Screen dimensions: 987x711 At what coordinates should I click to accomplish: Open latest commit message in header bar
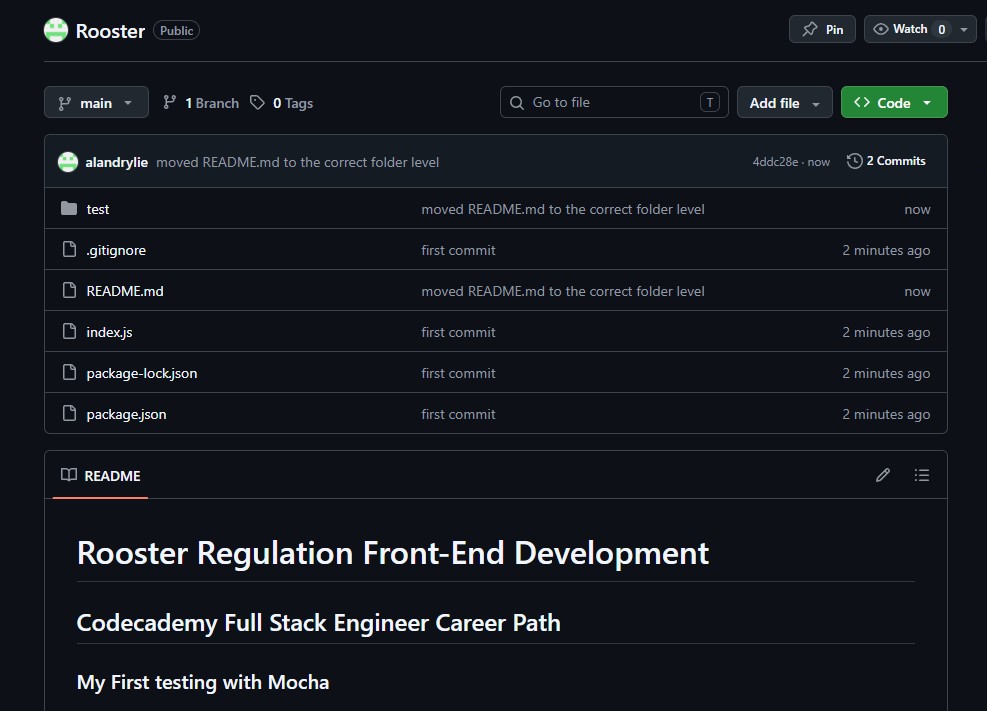298,162
